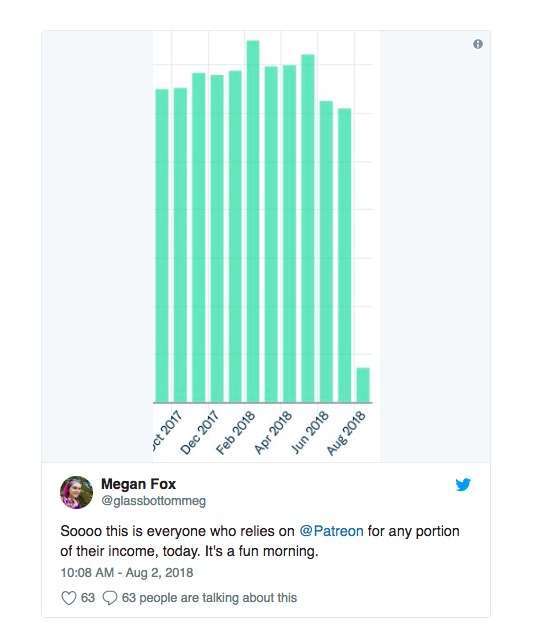The height and width of the screenshot is (638, 543).
Task: Like the tweet with the heart icon
Action: click(69, 598)
